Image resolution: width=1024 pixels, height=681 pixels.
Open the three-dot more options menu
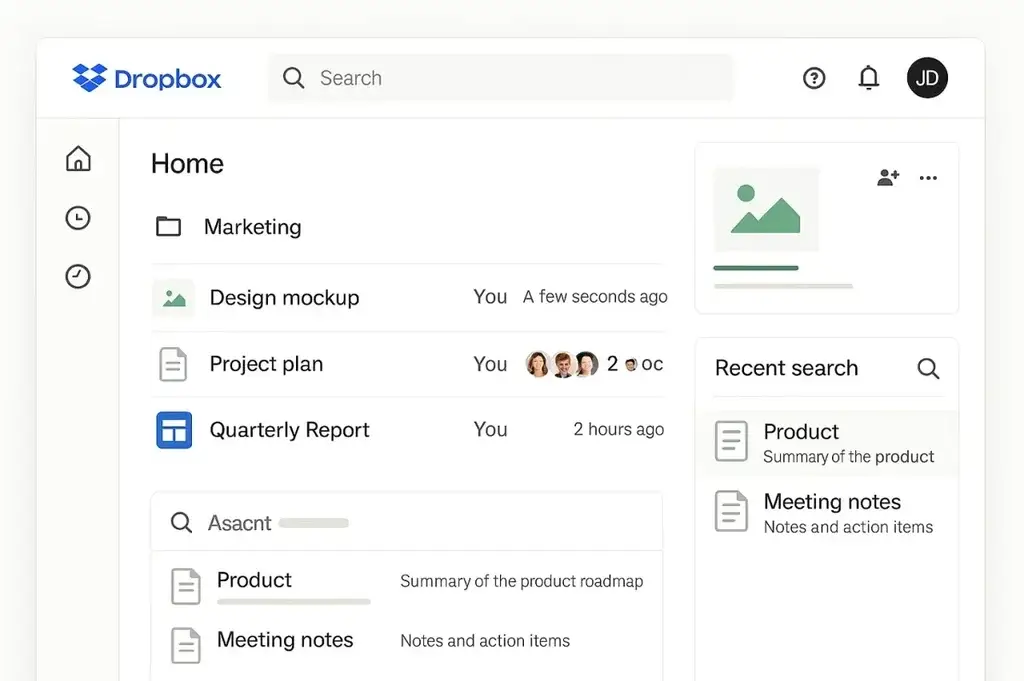pos(928,178)
